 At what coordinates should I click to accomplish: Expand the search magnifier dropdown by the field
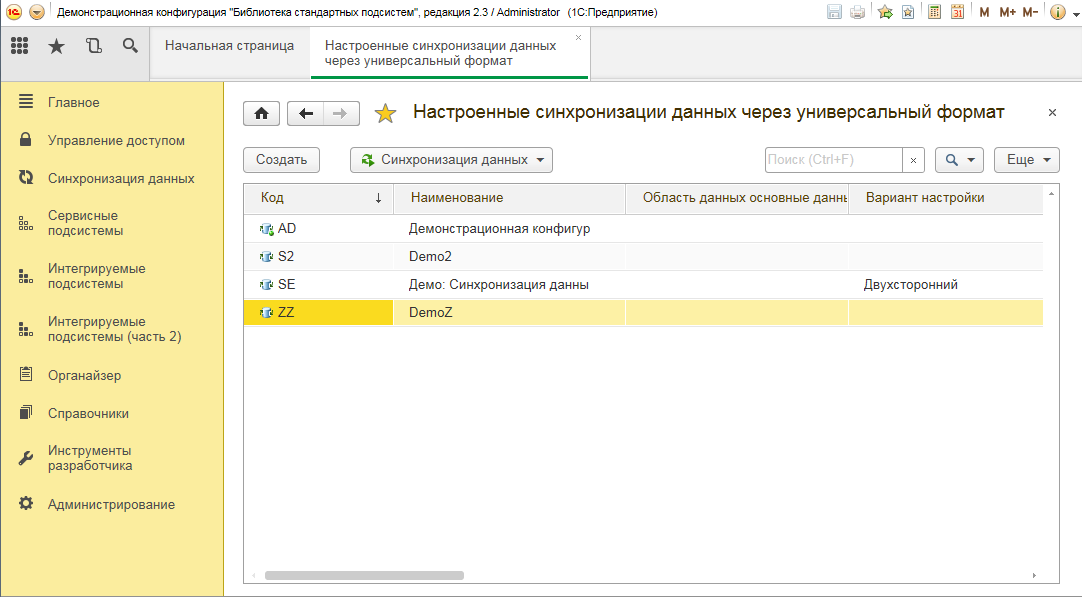point(959,160)
